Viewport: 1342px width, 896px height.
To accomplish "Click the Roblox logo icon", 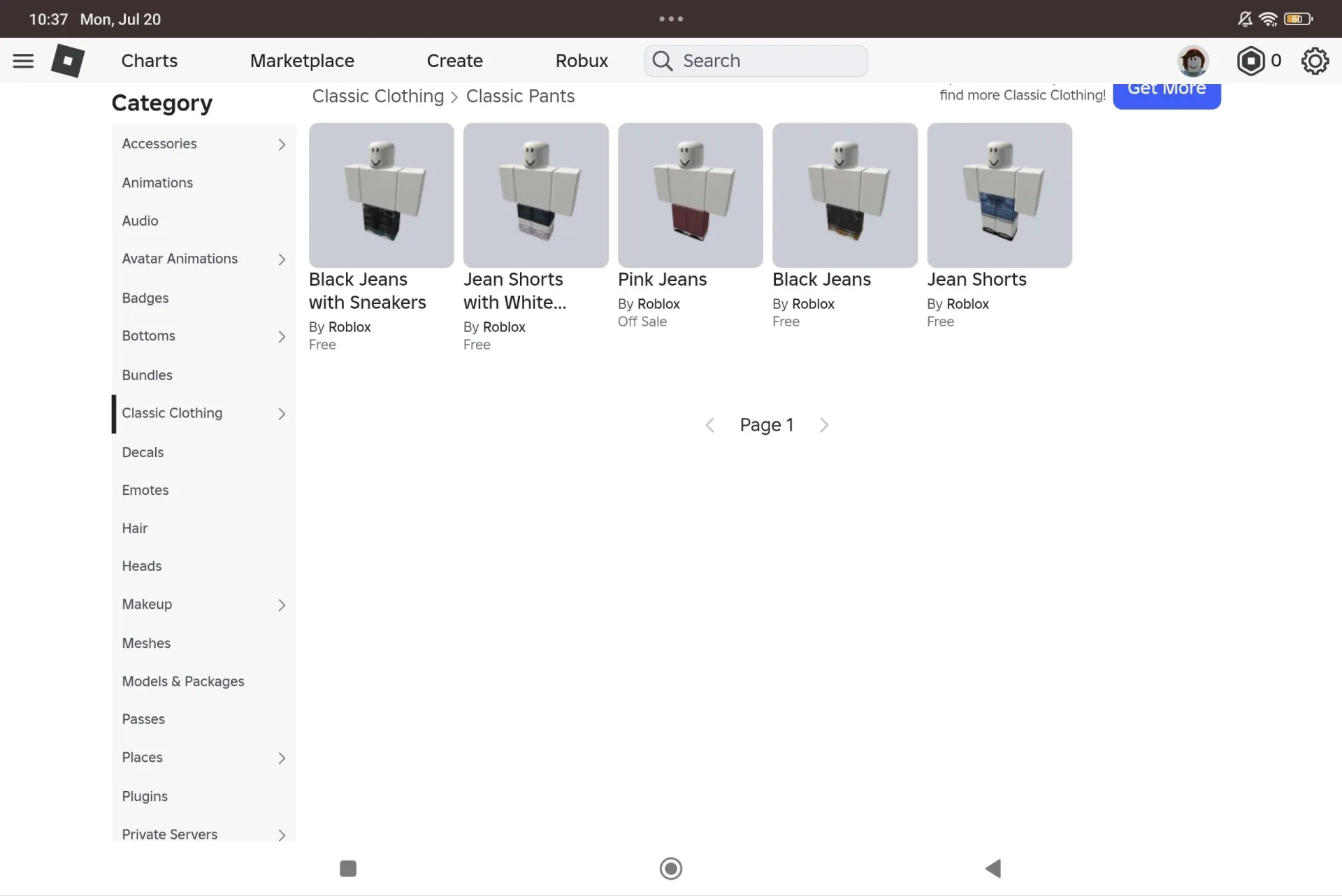I will (68, 61).
